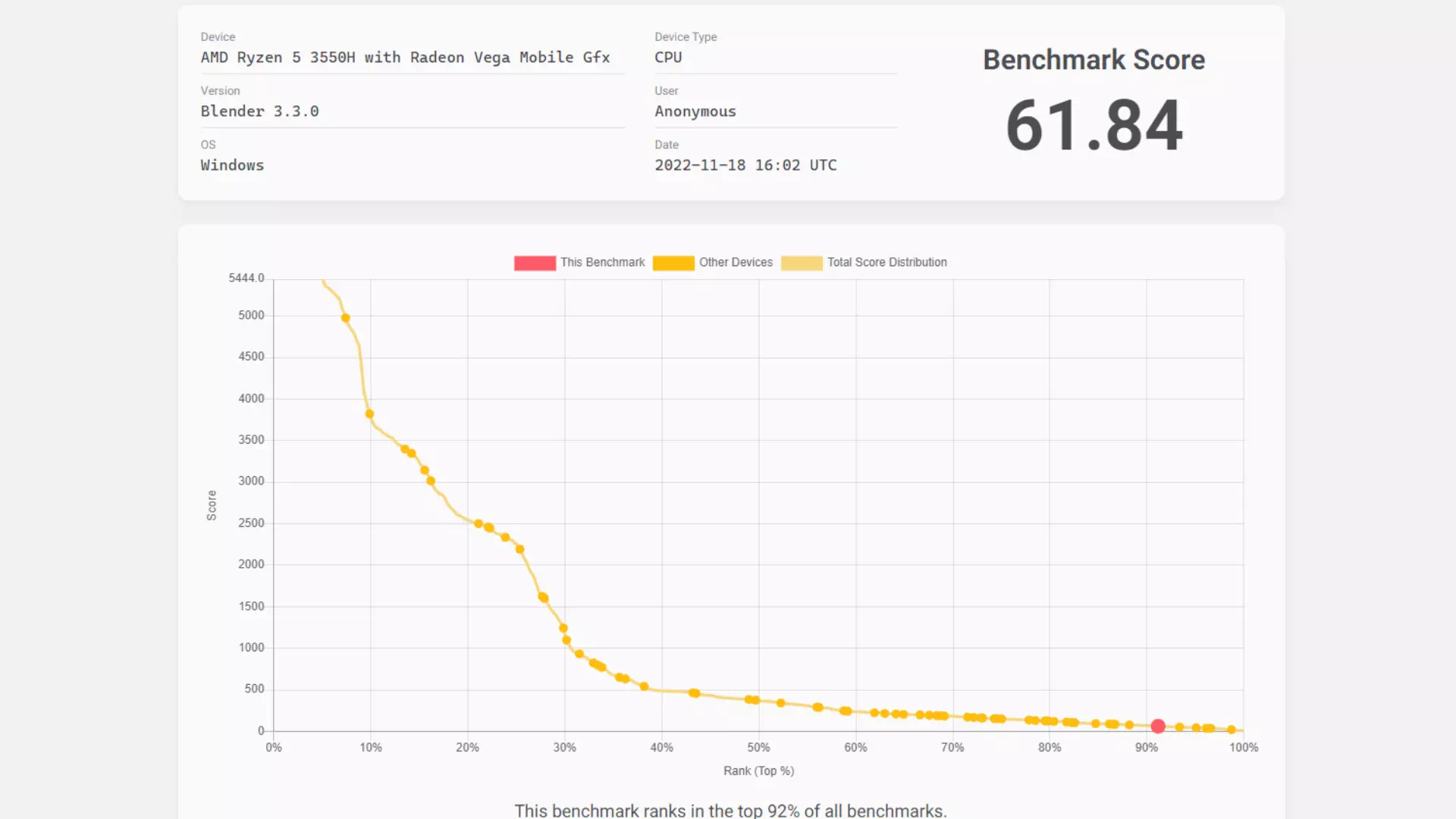The width and height of the screenshot is (1456, 819).
Task: Click the yellow data point near 1600 score
Action: [x=542, y=598]
